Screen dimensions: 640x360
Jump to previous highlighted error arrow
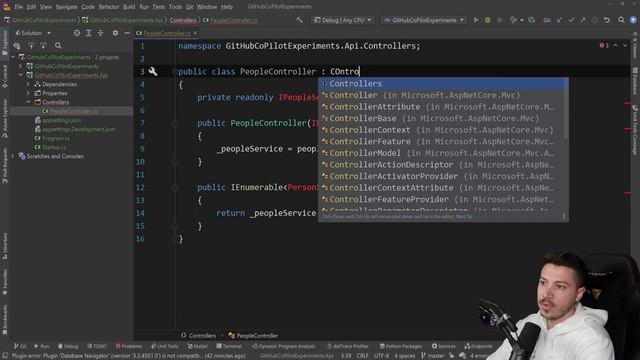coord(616,45)
